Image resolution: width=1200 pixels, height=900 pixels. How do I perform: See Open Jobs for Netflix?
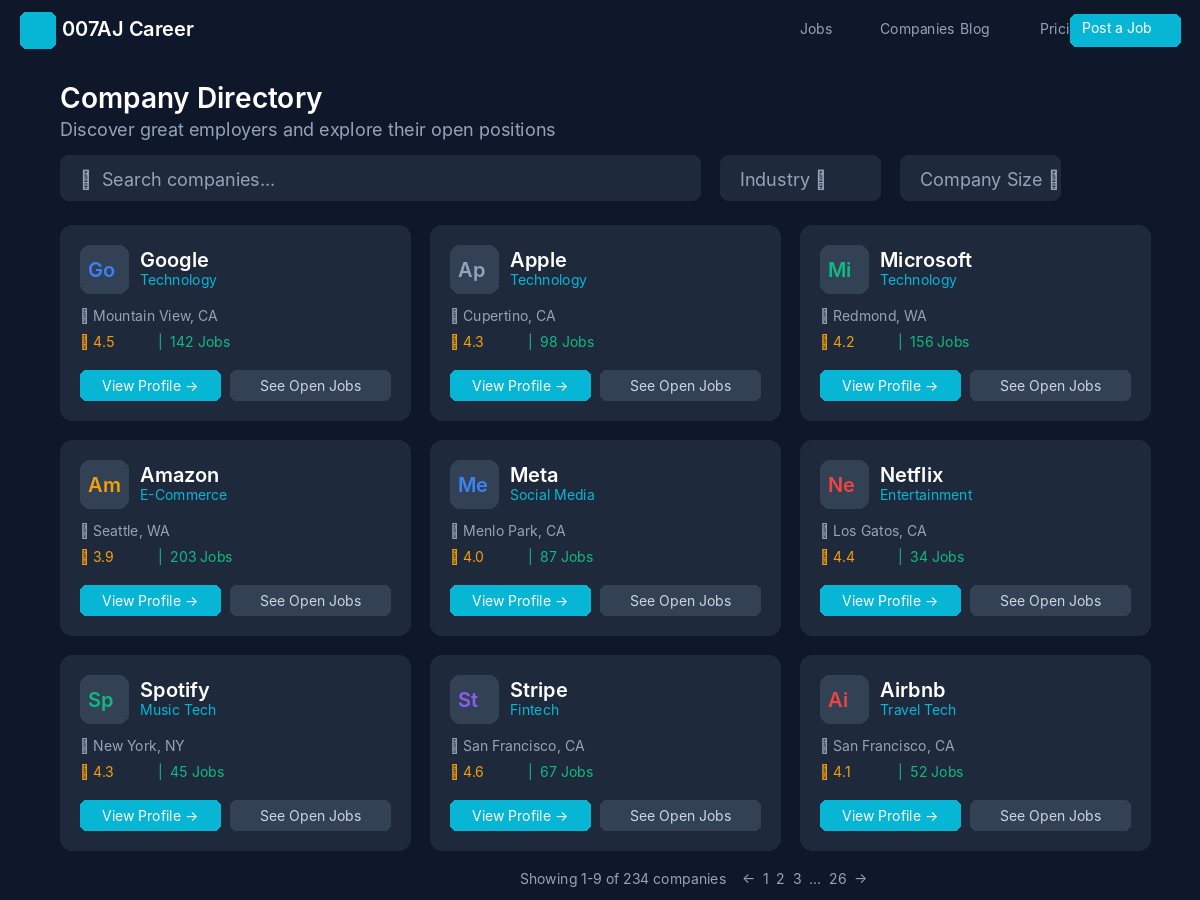tap(1050, 601)
